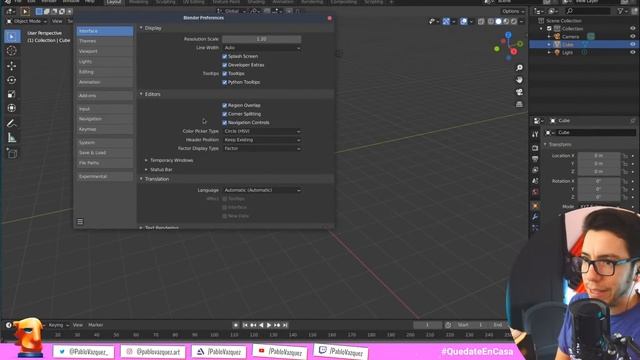Click the current frame number field
640x360 pixels.
pyautogui.click(x=427, y=325)
